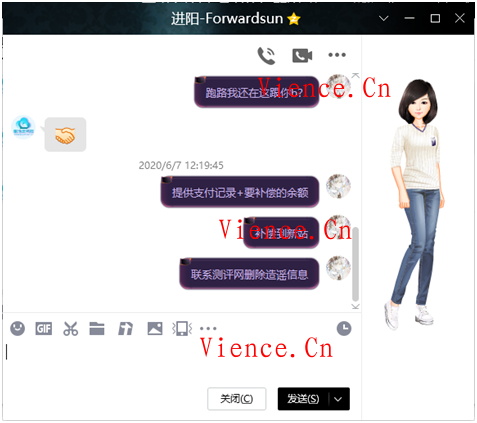The width and height of the screenshot is (477, 423).
Task: Minimize the chat window
Action: click(409, 18)
